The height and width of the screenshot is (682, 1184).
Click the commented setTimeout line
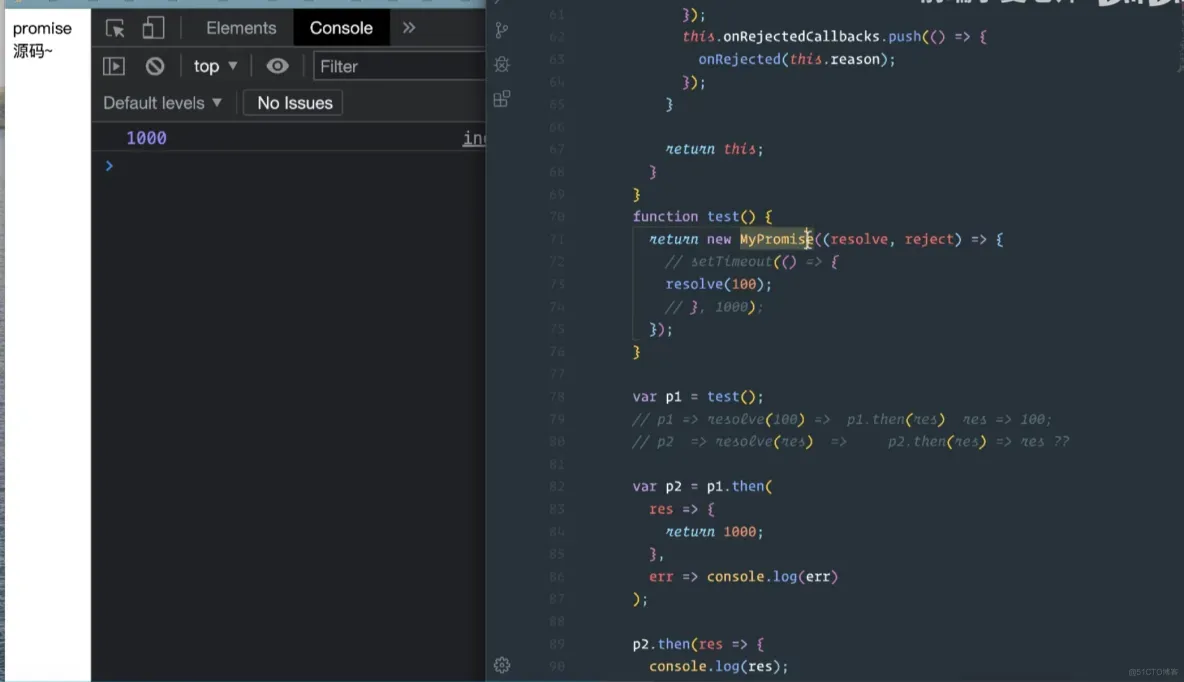(751, 261)
